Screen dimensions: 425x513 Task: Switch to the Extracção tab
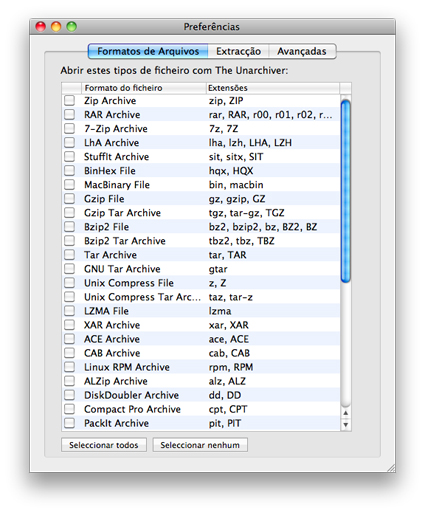click(238, 51)
